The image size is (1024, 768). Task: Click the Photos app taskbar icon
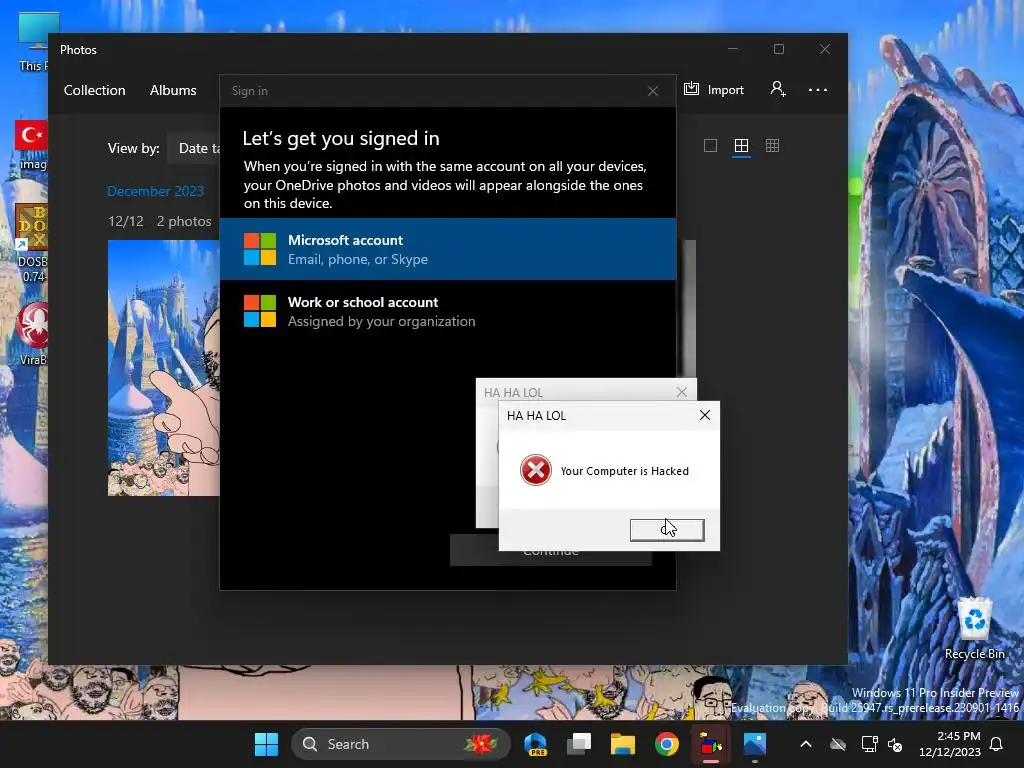click(x=754, y=744)
